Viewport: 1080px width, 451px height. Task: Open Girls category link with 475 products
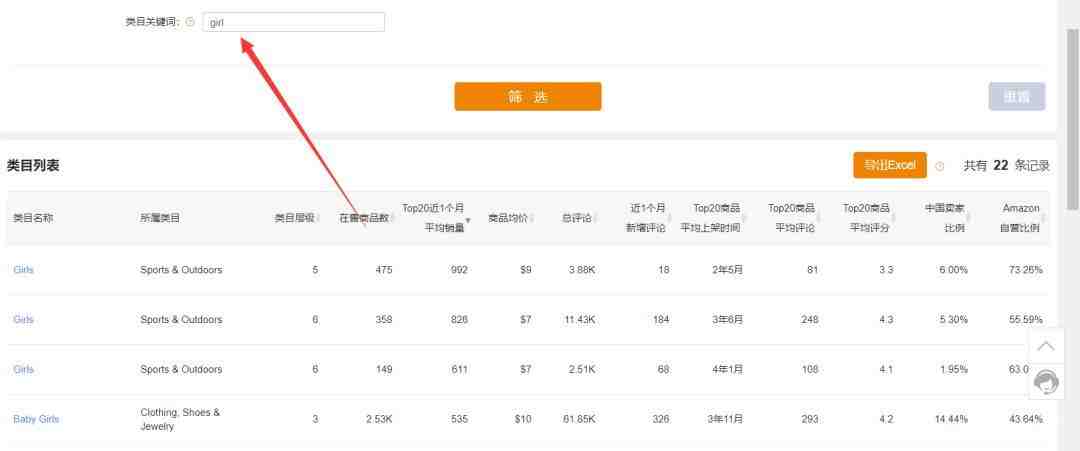[x=23, y=270]
